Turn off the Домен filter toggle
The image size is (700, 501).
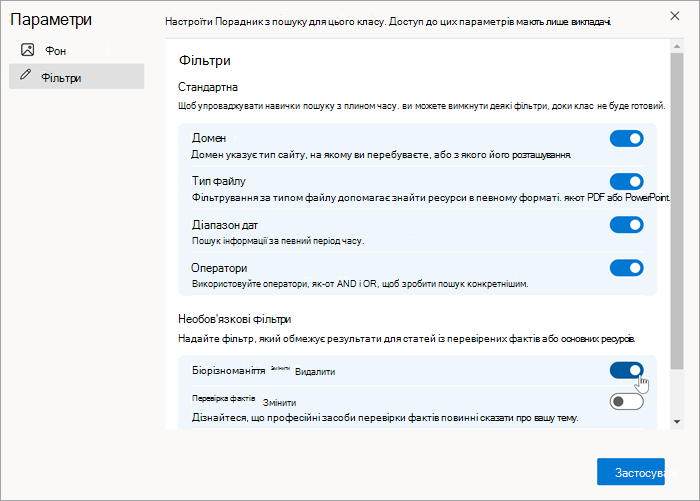click(626, 138)
